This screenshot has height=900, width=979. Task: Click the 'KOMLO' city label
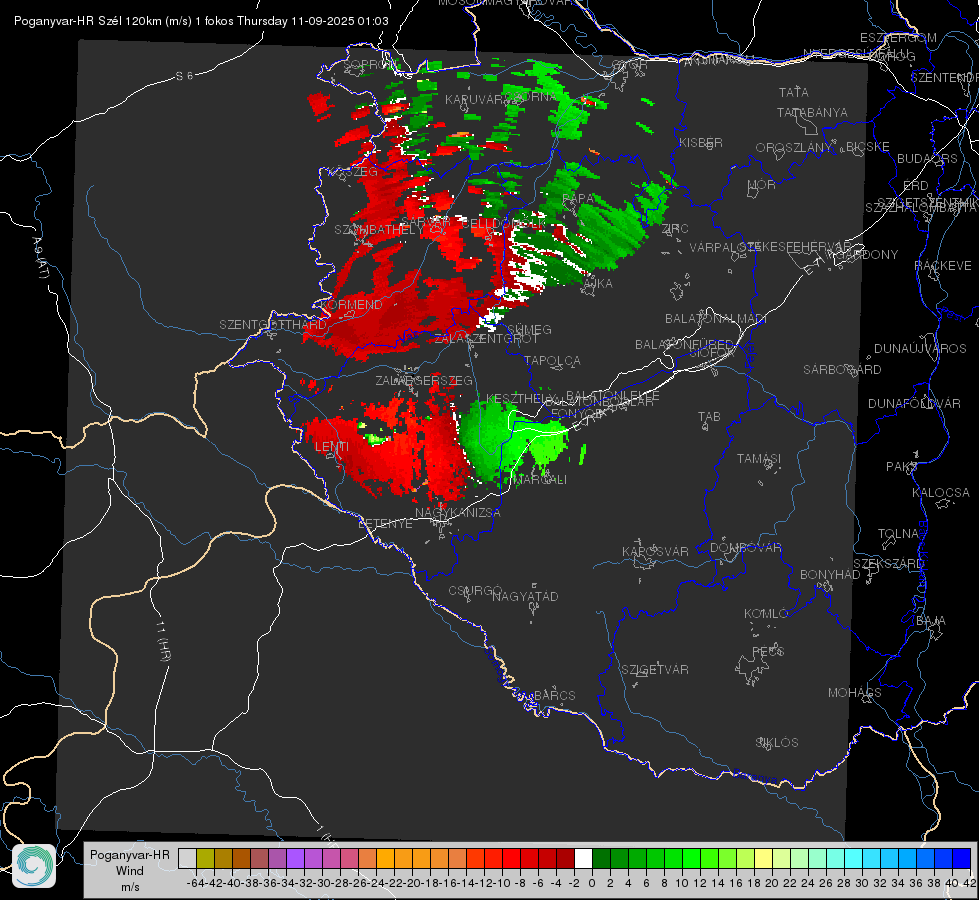[766, 614]
